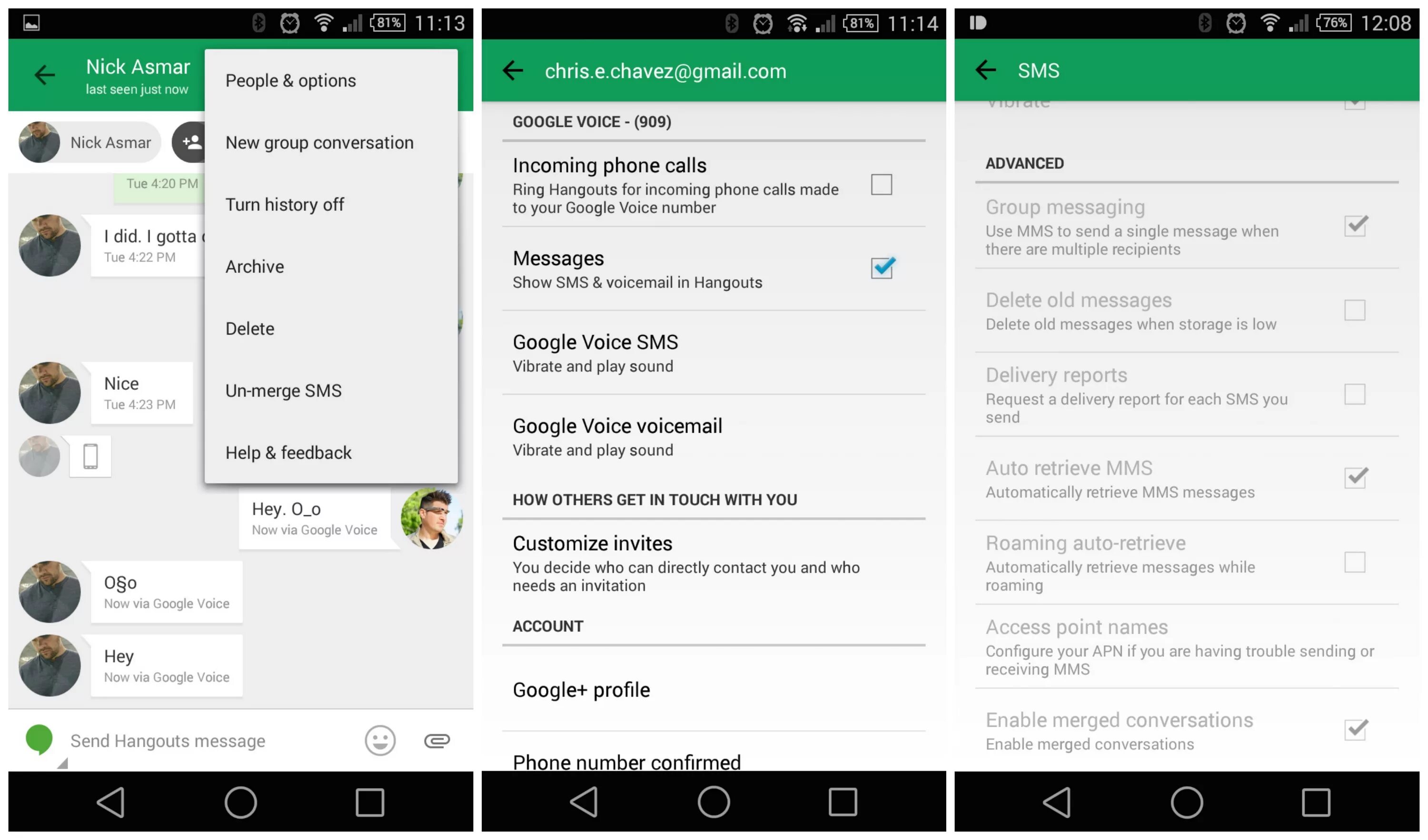Select Turn history off from menu
This screenshot has height=840, width=1428.
point(285,204)
